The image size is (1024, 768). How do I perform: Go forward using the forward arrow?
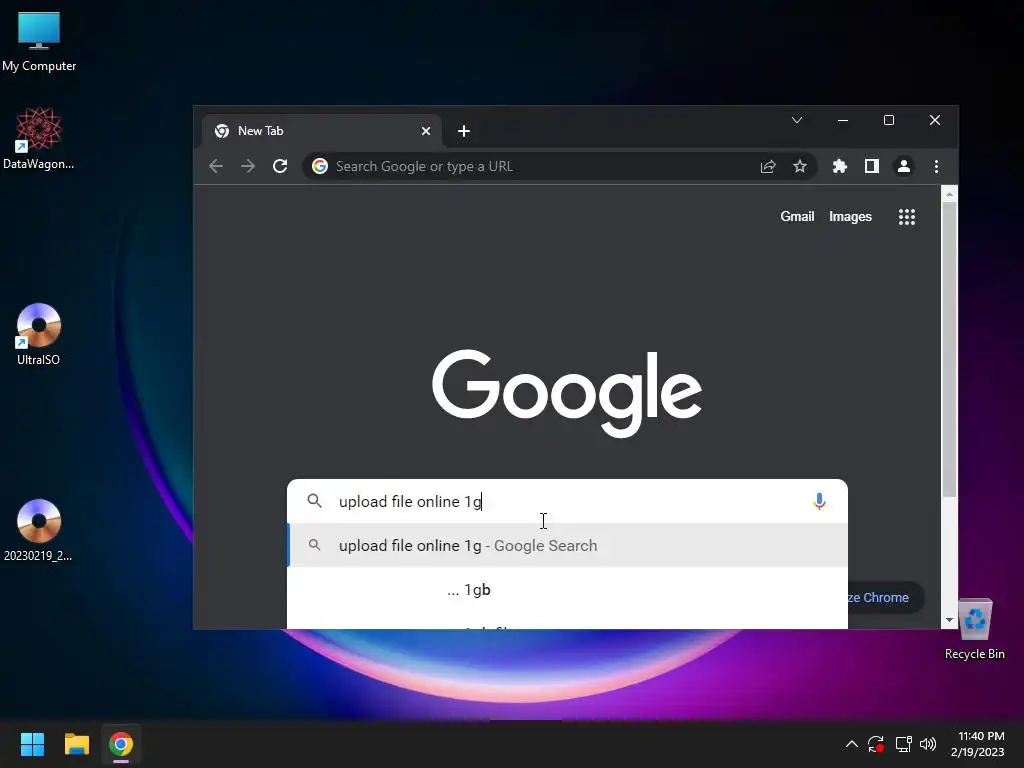click(x=248, y=167)
